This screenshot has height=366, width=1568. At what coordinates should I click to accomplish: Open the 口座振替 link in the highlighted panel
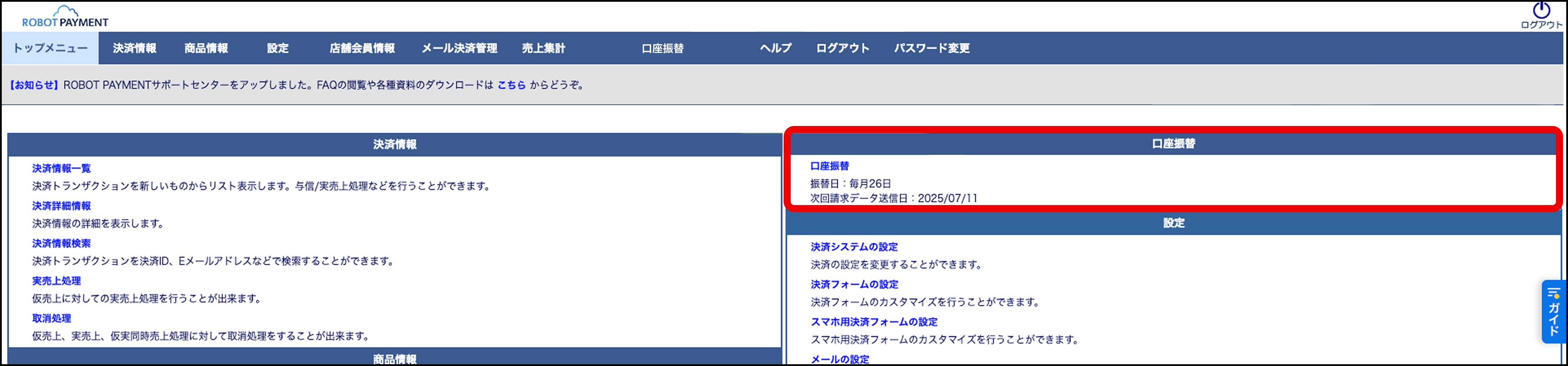[x=830, y=166]
